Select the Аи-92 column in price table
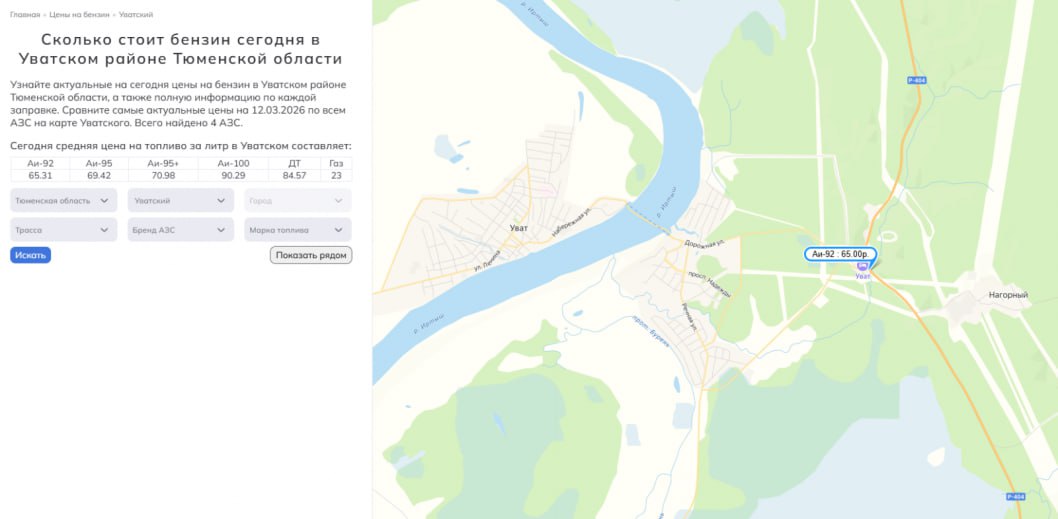Viewport: 1058px width, 519px height. [x=40, y=163]
